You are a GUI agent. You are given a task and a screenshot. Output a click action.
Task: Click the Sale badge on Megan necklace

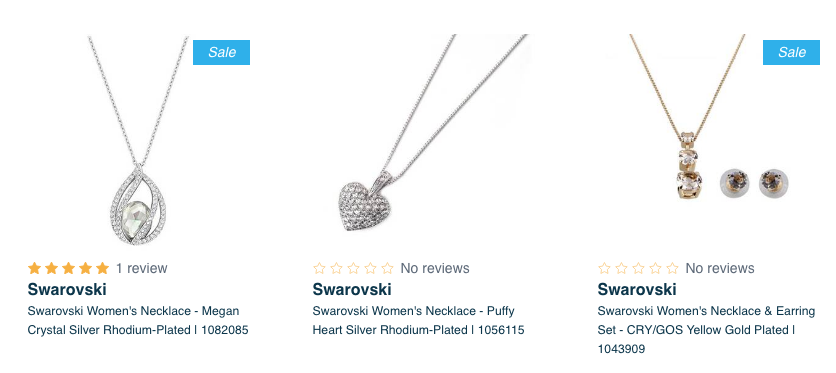pyautogui.click(x=221, y=52)
